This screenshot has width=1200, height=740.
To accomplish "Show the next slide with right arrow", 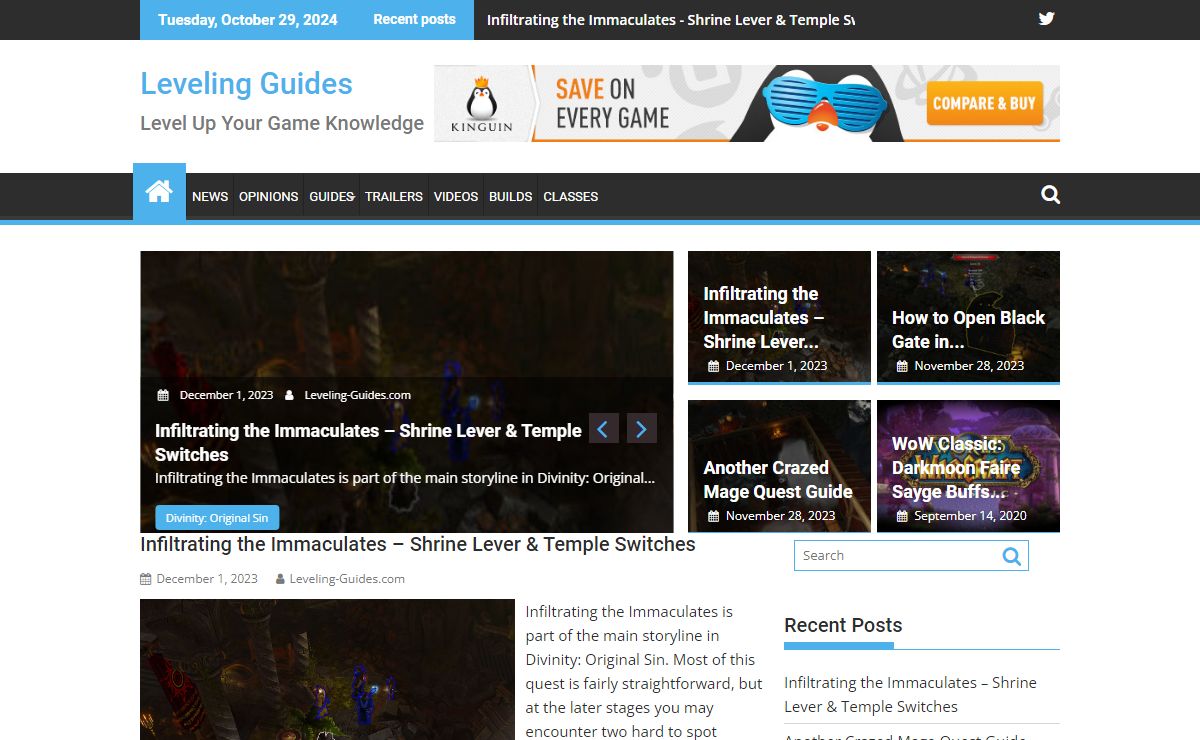I will point(642,429).
